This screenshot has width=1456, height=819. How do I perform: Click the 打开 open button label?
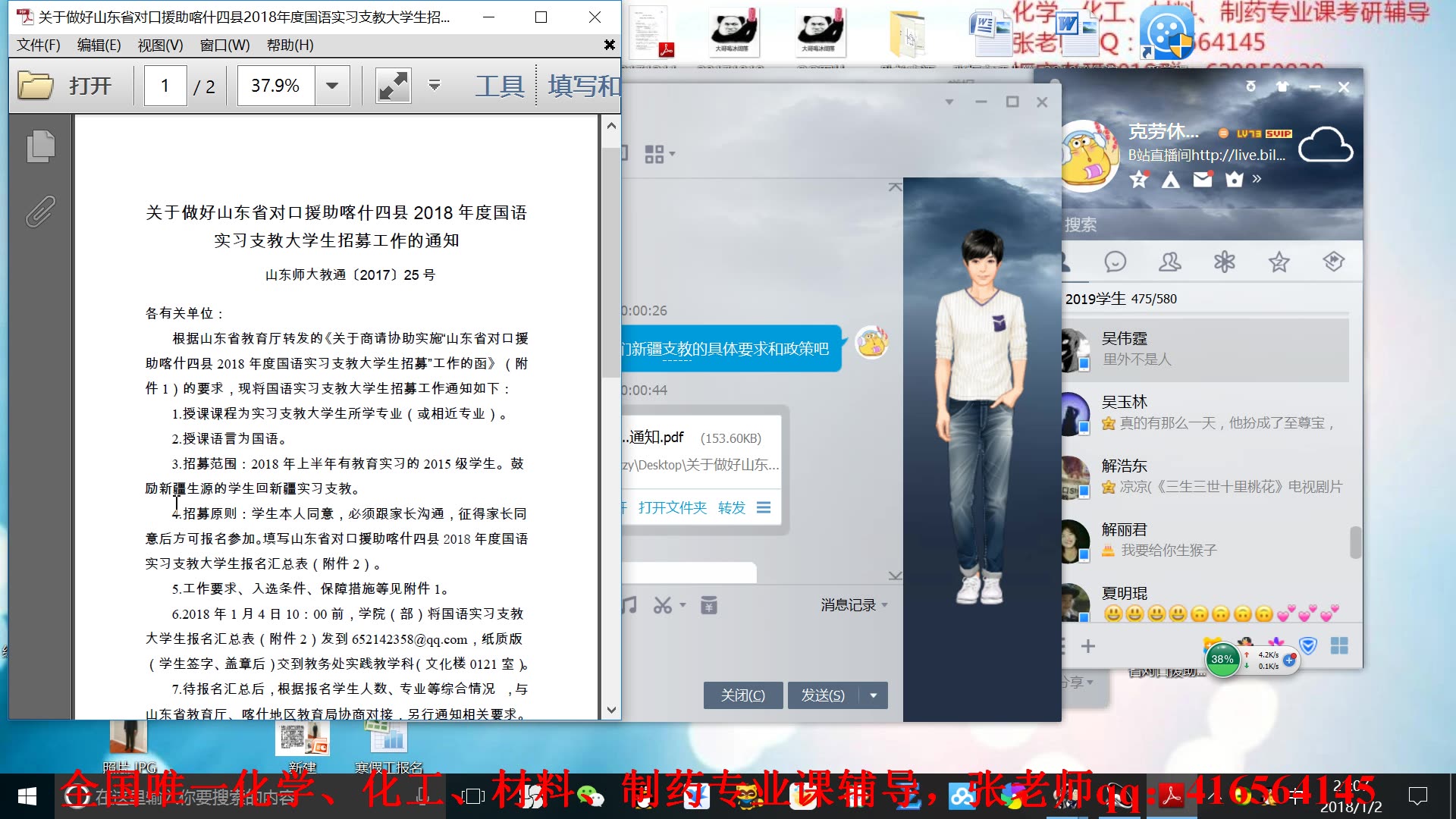(90, 86)
